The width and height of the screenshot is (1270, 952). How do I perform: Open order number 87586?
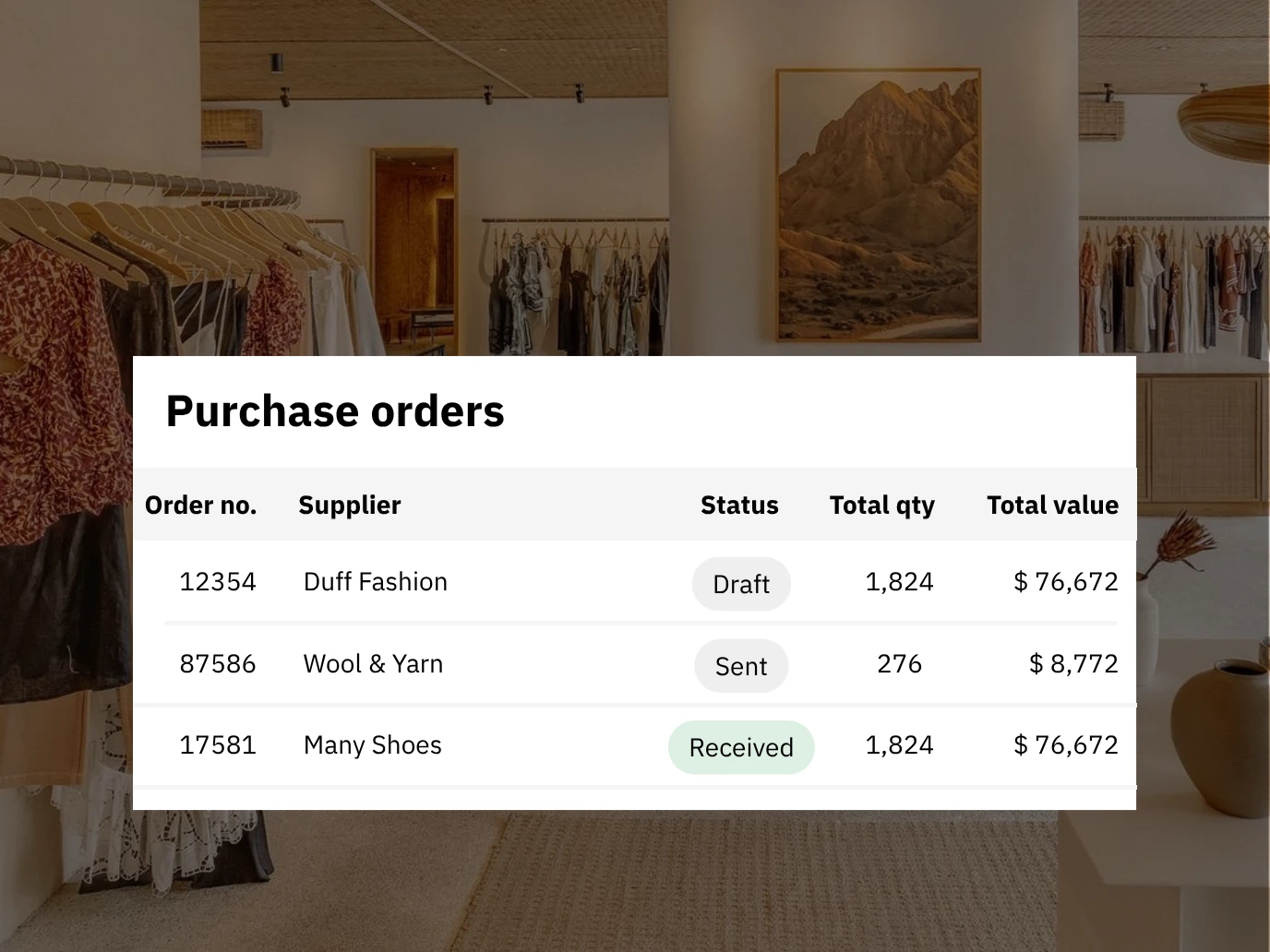click(x=218, y=664)
